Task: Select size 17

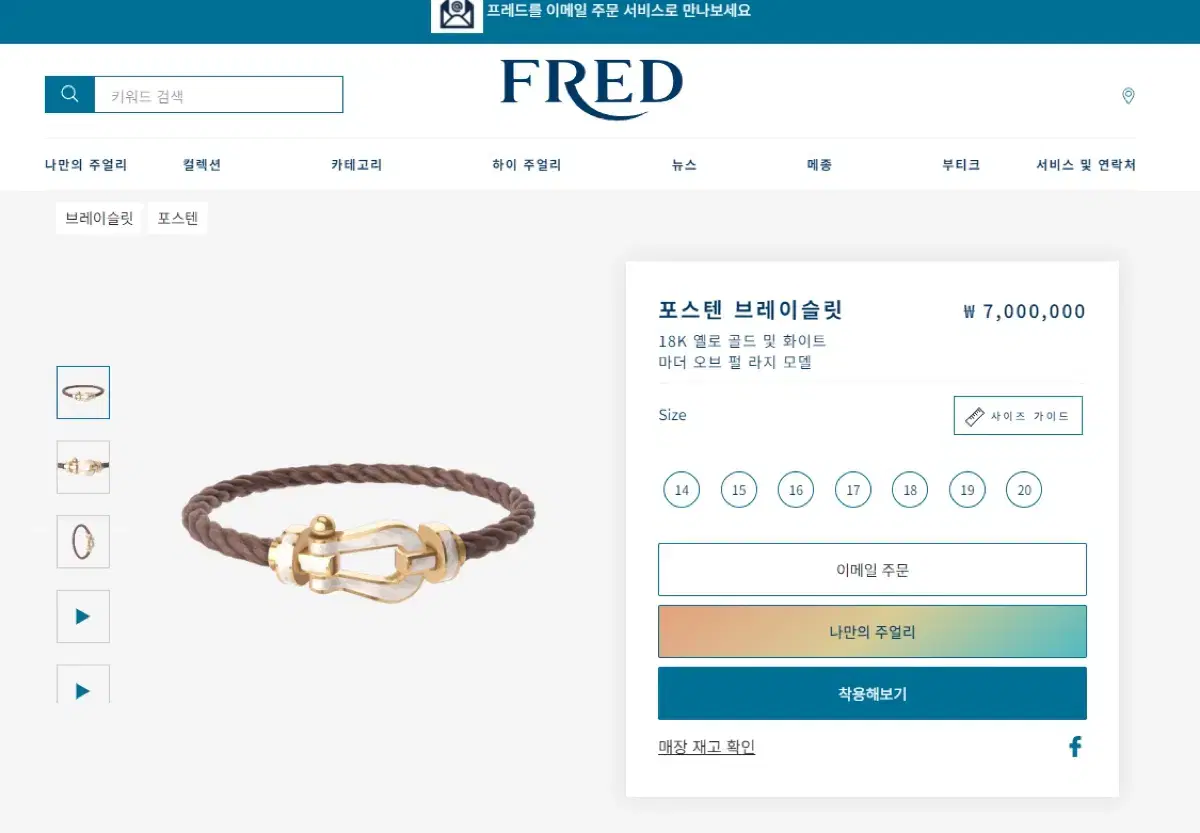Action: click(853, 490)
